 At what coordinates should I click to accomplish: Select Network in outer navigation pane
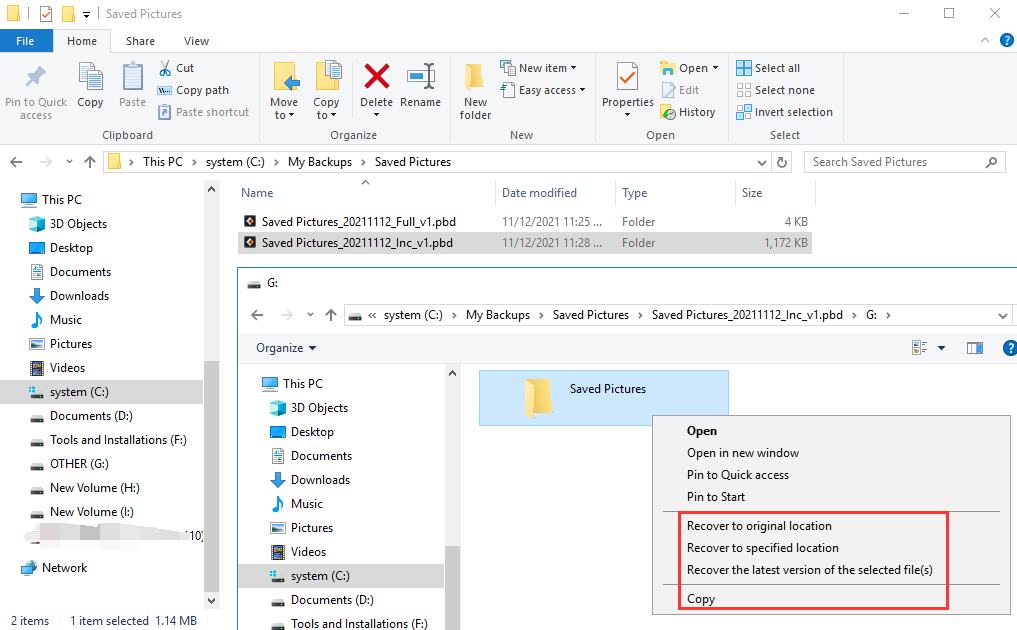[64, 568]
